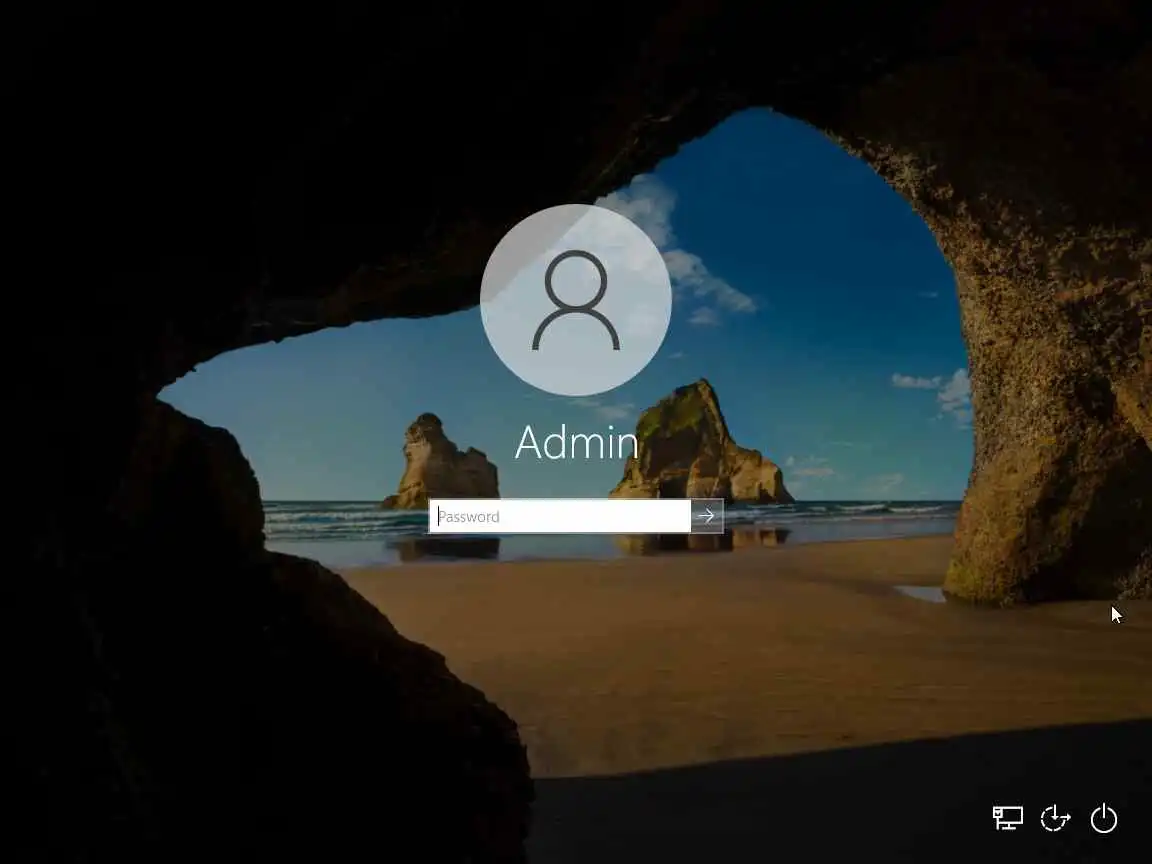Screen dimensions: 1152x864
Task: Select the Admin user avatar
Action: (576, 300)
